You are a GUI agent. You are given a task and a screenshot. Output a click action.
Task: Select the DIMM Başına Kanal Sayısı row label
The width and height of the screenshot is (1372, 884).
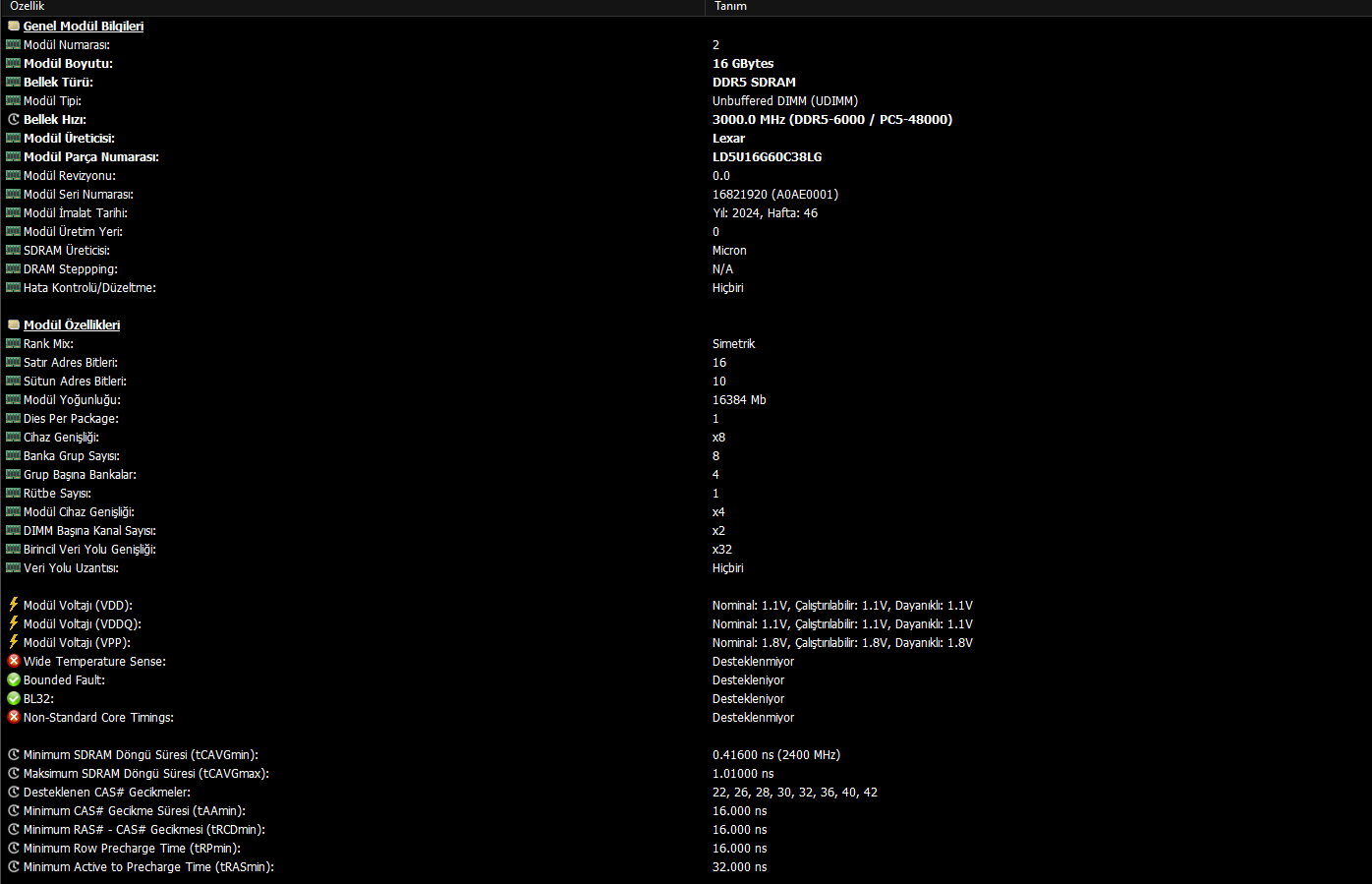[89, 531]
